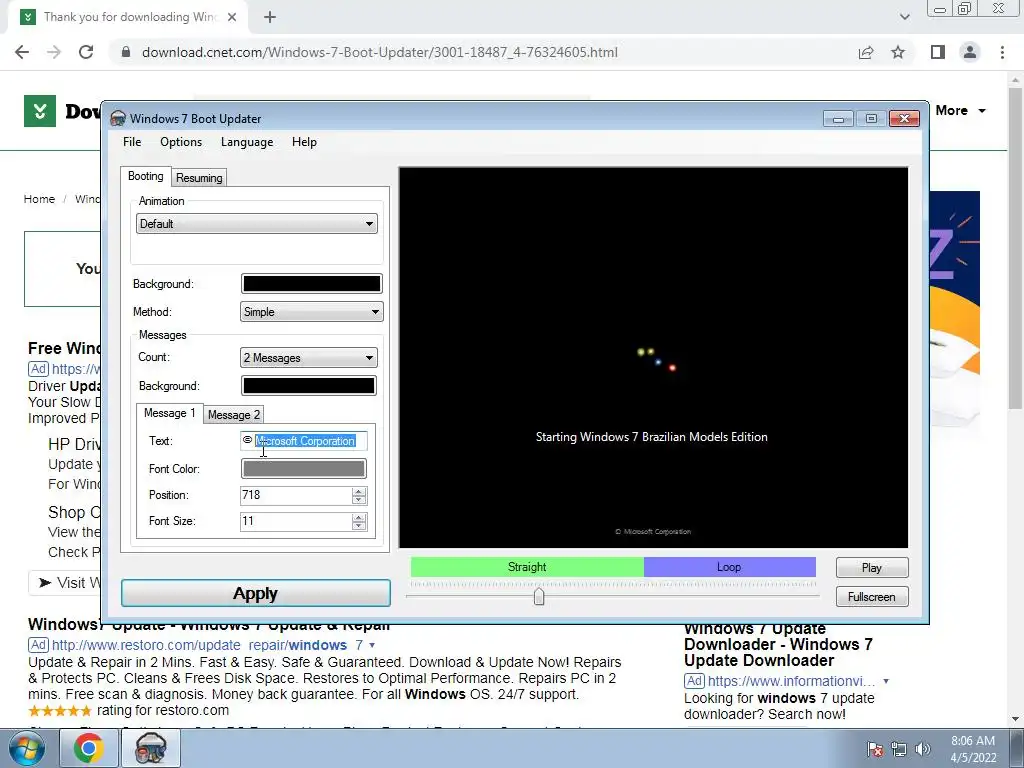Screen dimensions: 1024x768
Task: Click the Fullscreen button
Action: click(x=872, y=597)
